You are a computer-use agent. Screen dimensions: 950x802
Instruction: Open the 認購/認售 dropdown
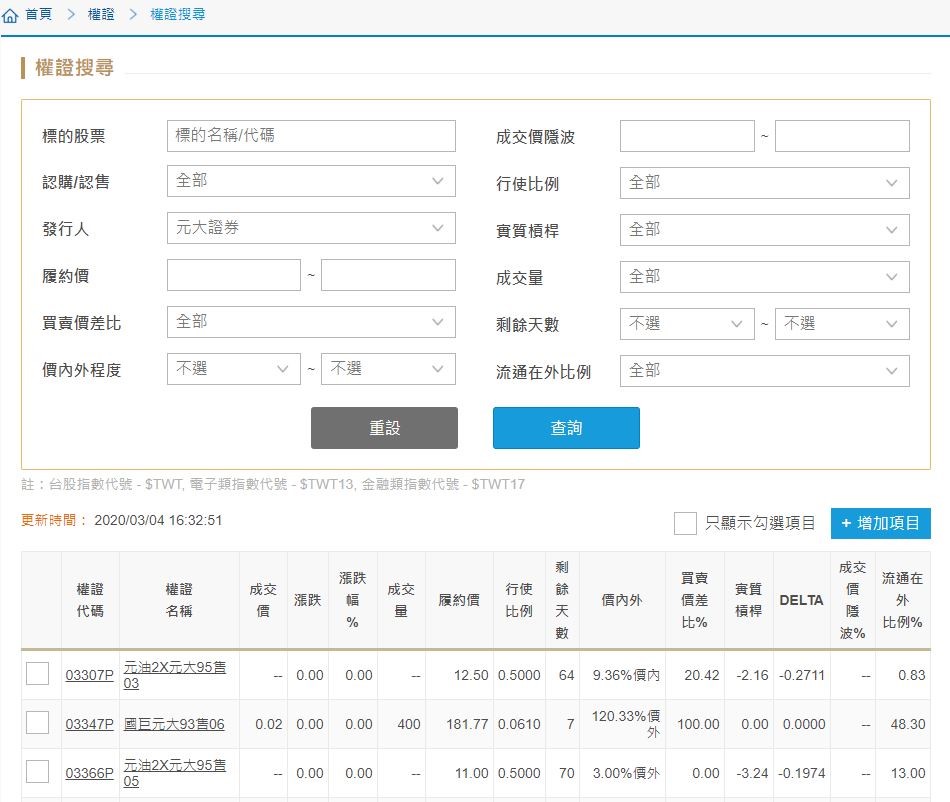tap(311, 181)
